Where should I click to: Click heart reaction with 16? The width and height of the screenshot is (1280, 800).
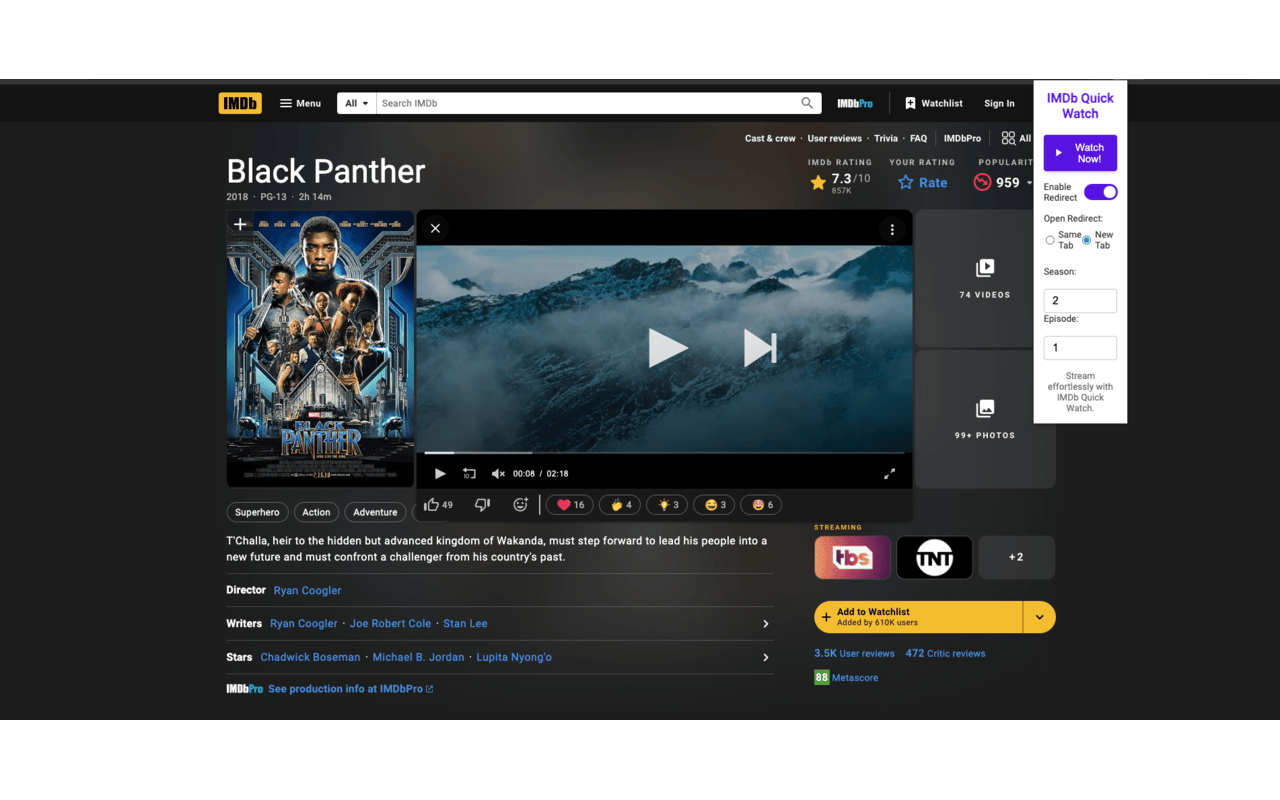570,505
